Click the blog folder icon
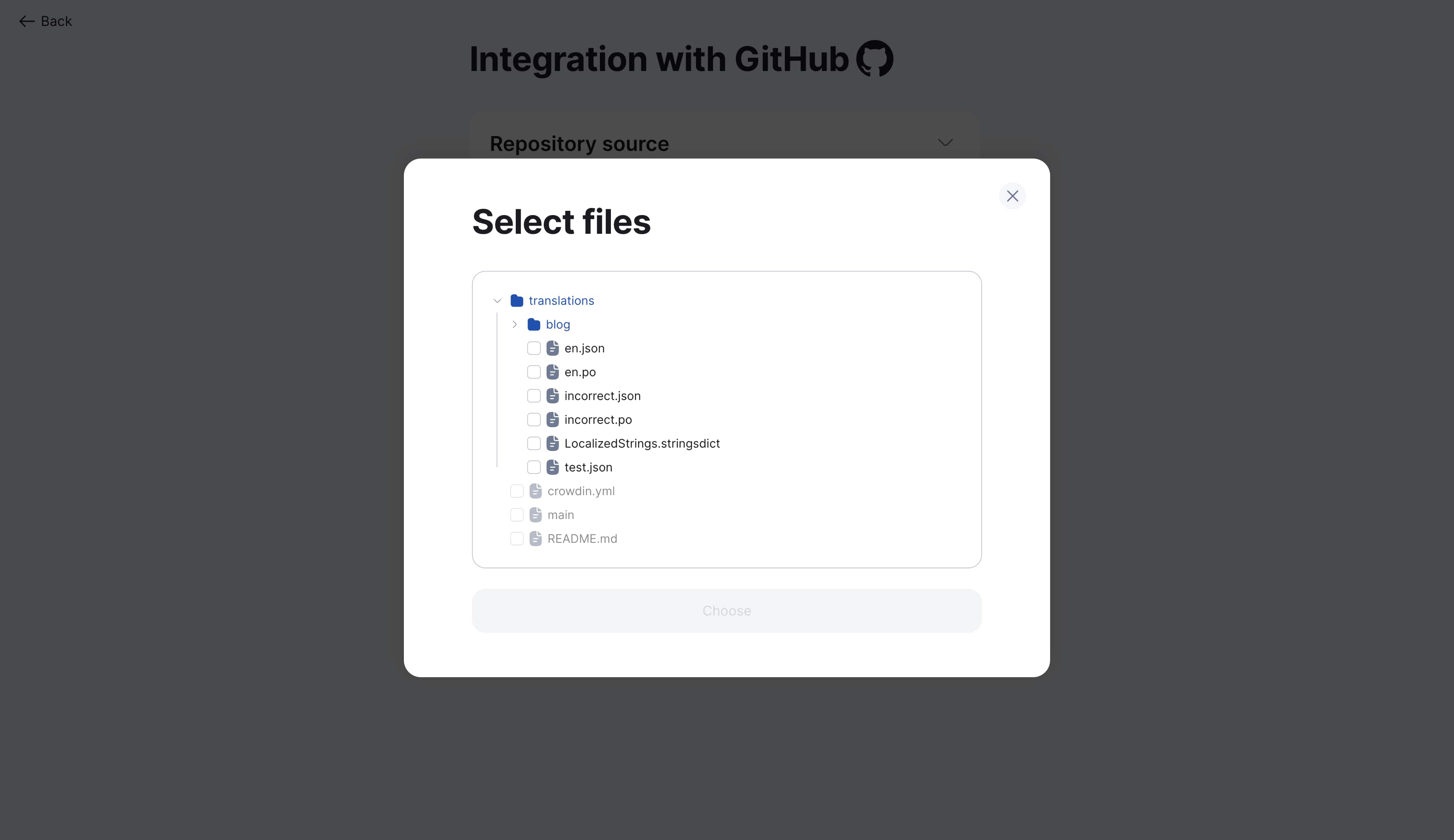 534,324
